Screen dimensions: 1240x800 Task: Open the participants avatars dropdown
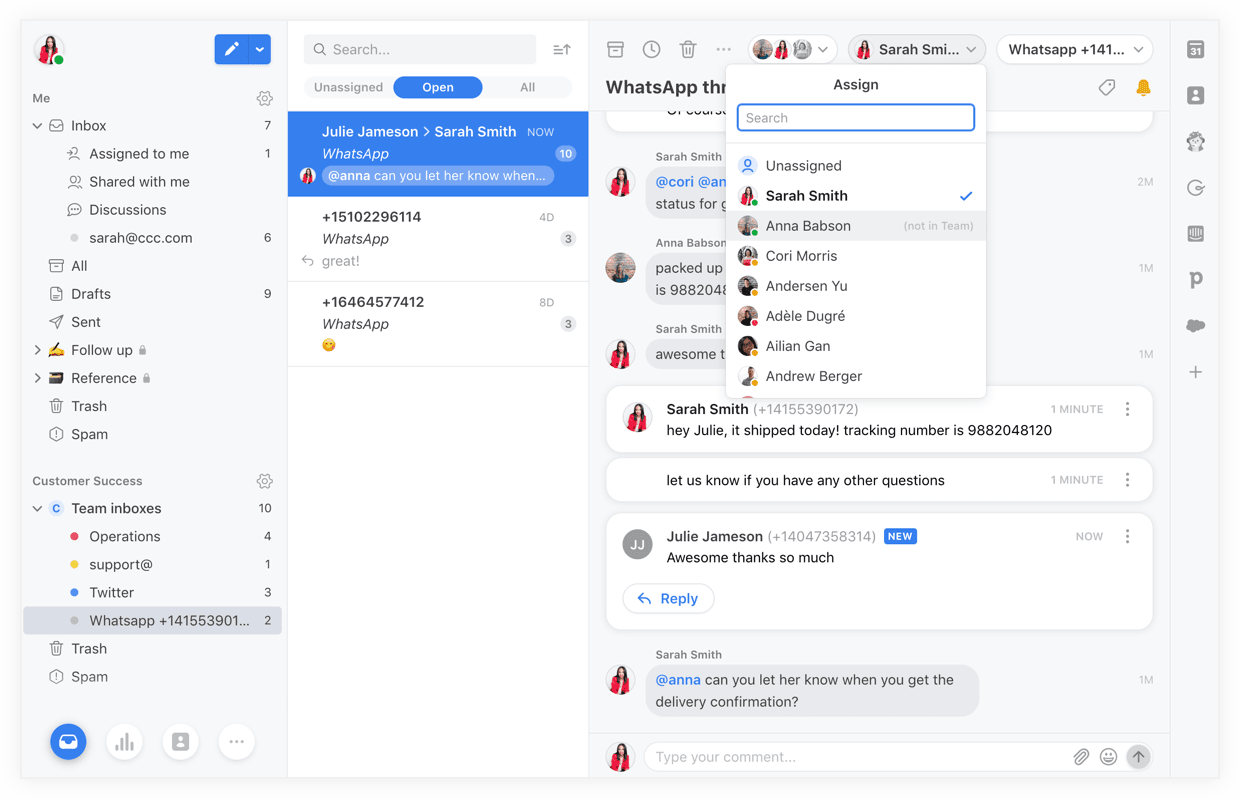click(x=791, y=49)
